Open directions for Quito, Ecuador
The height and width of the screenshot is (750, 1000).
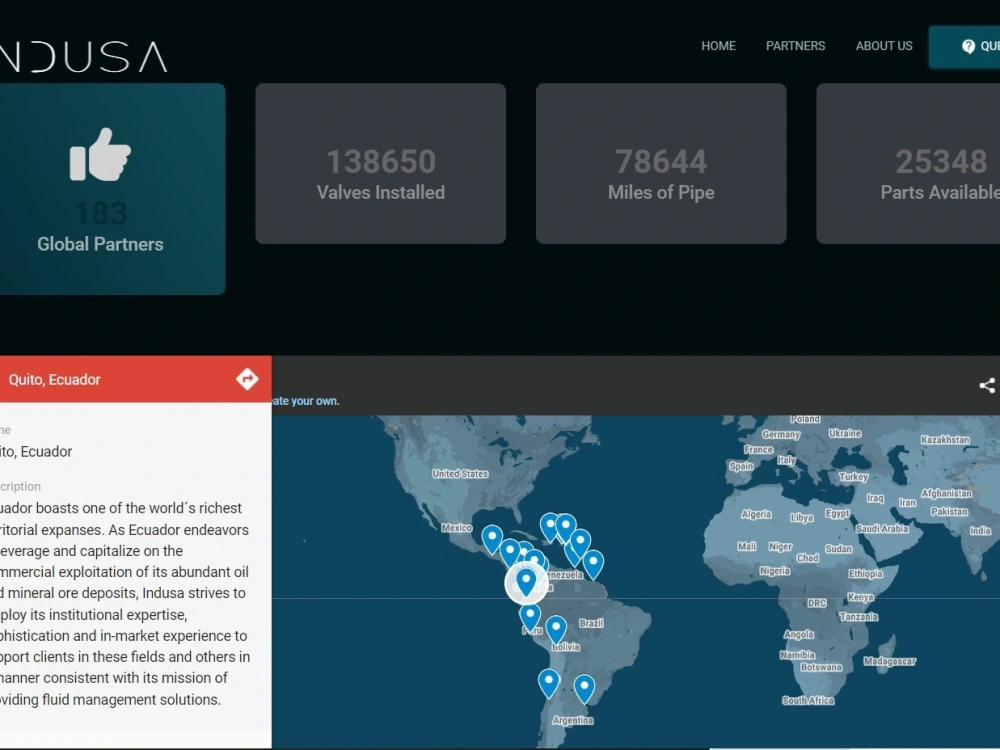click(x=247, y=379)
